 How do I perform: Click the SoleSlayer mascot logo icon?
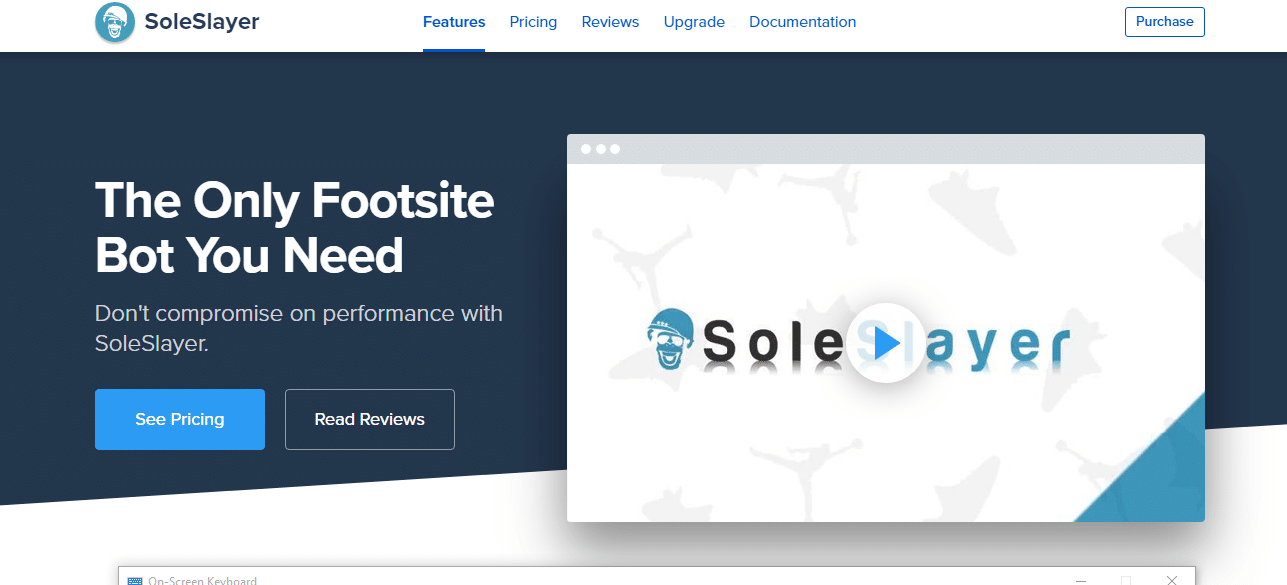pyautogui.click(x=115, y=22)
